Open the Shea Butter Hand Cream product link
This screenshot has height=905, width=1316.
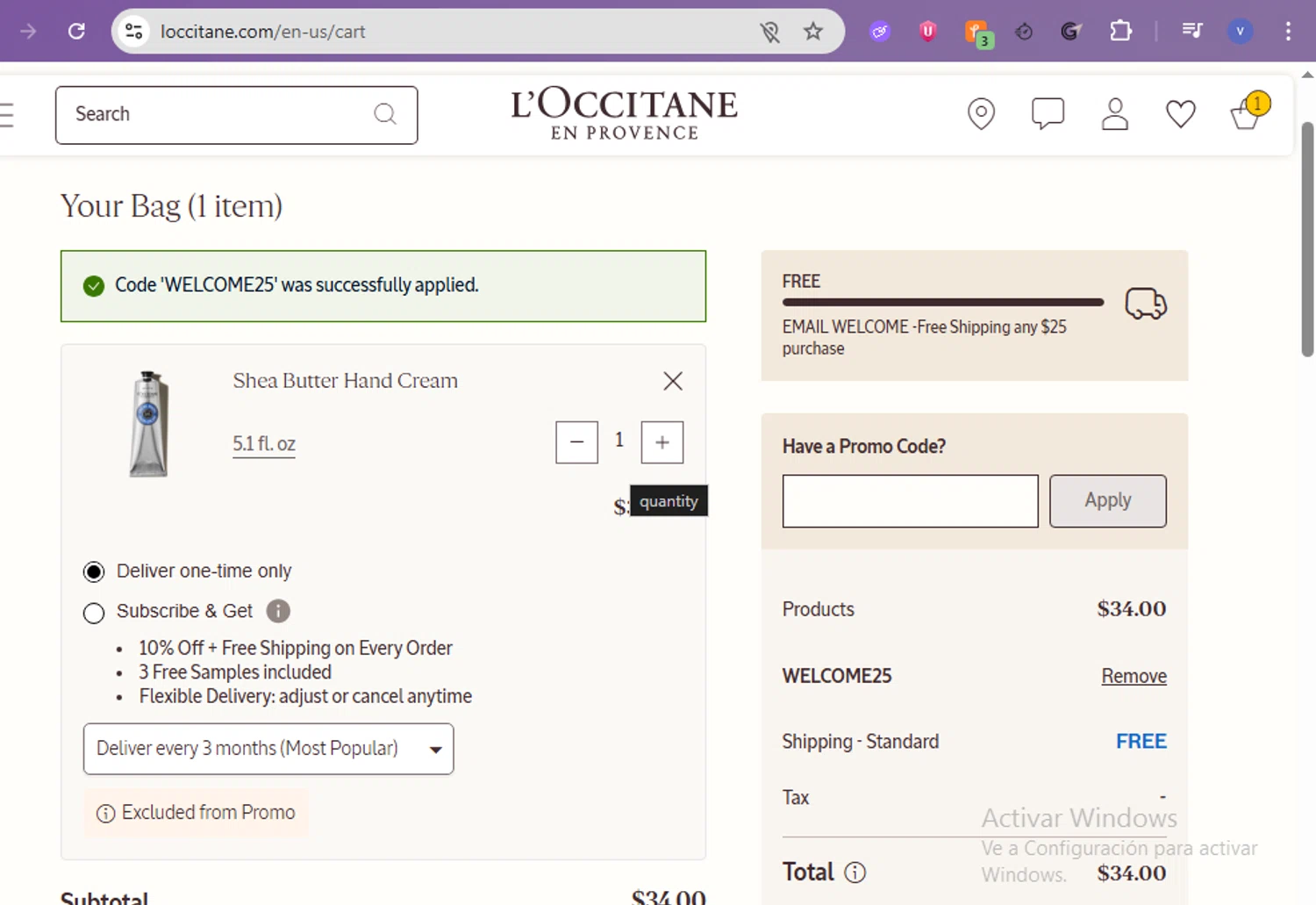[345, 381]
